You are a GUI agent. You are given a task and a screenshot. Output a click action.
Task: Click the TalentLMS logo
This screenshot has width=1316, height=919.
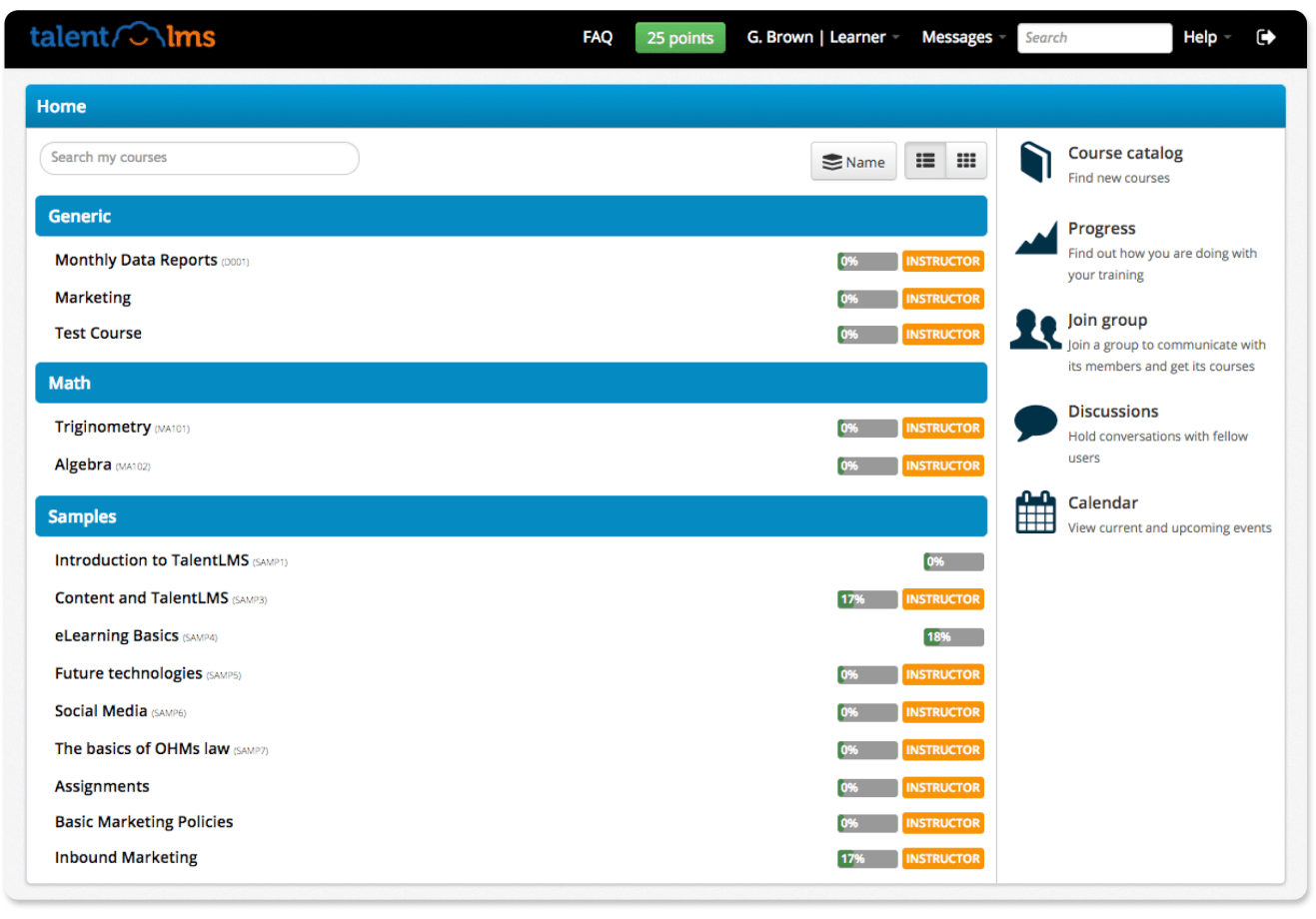click(x=123, y=37)
